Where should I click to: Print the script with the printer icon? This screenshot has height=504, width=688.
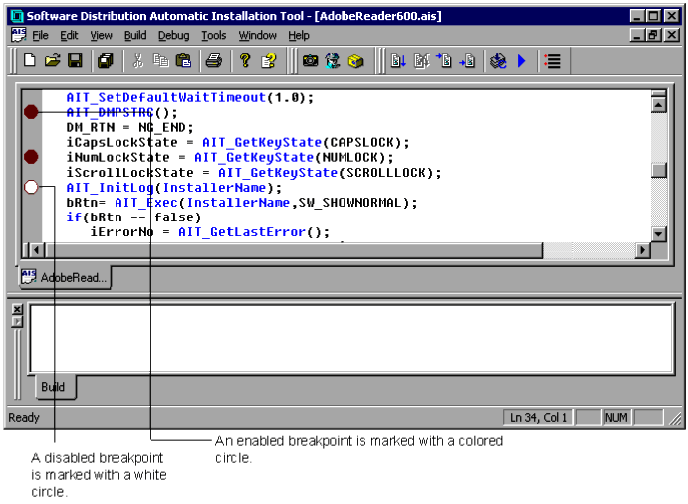[x=213, y=61]
